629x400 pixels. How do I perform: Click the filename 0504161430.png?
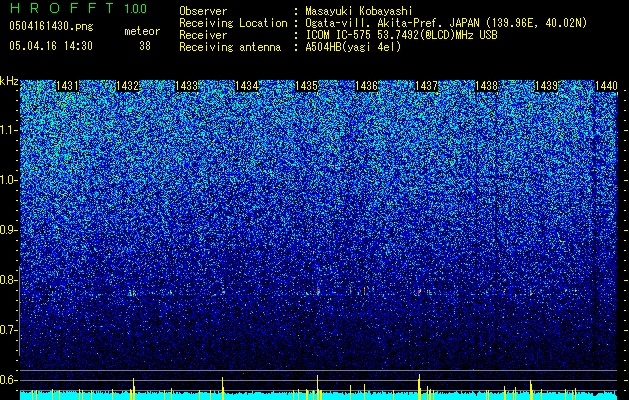(x=51, y=27)
